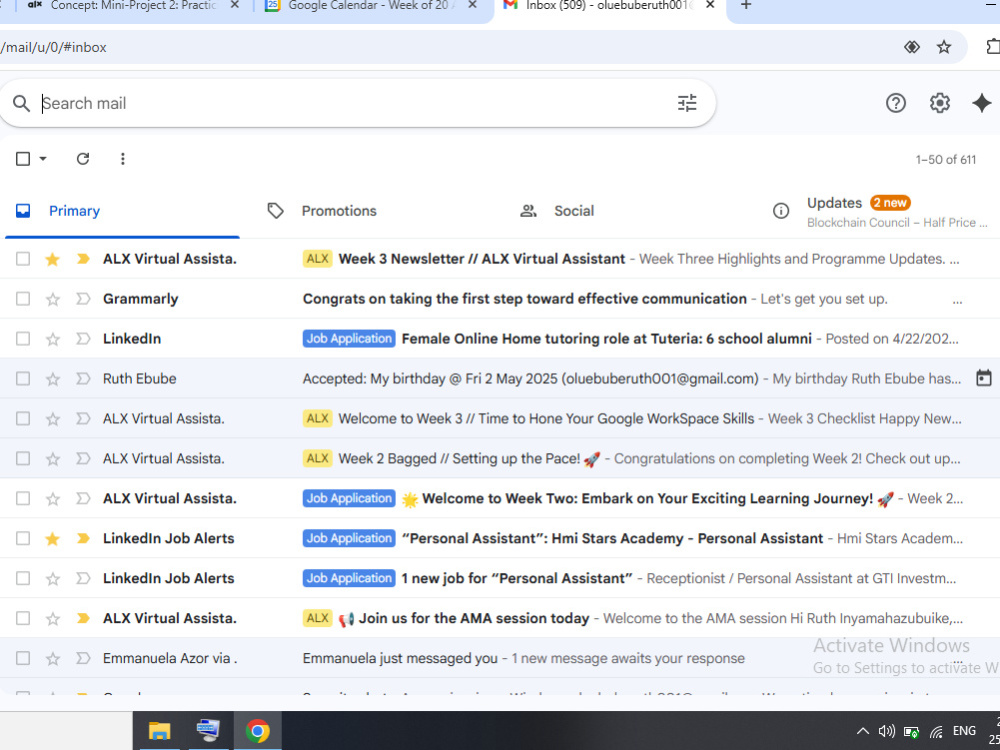Select checkbox for Week 3 Newsletter email
The height and width of the screenshot is (750, 1000).
click(23, 259)
